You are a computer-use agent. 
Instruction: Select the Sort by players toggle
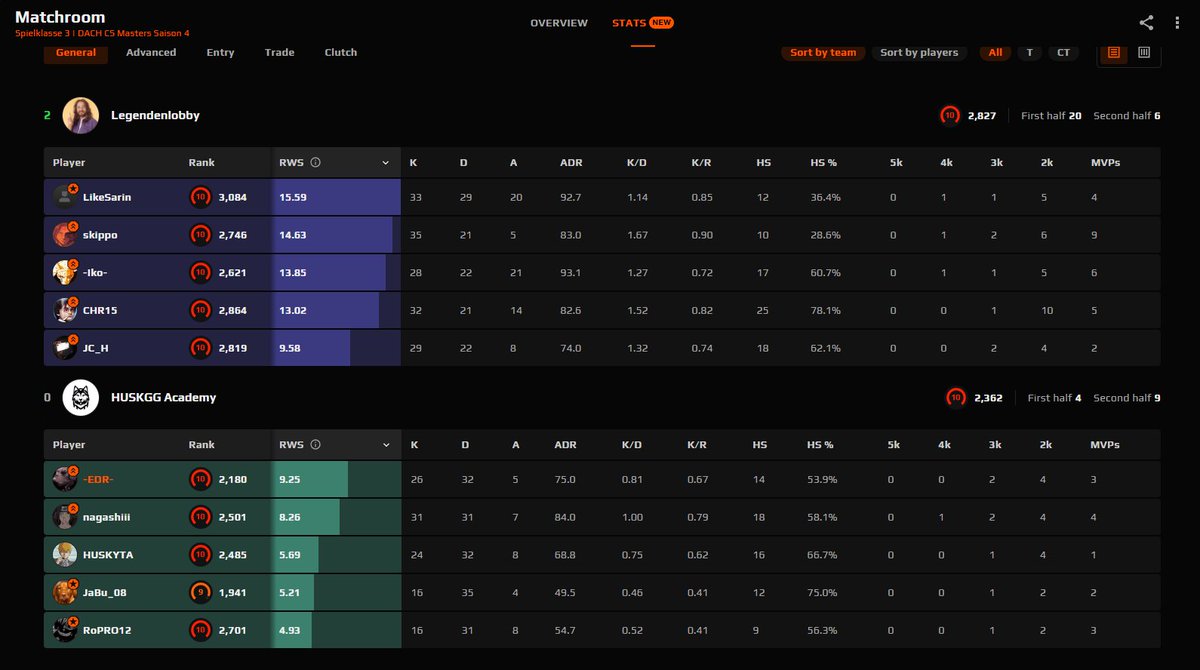[919, 53]
